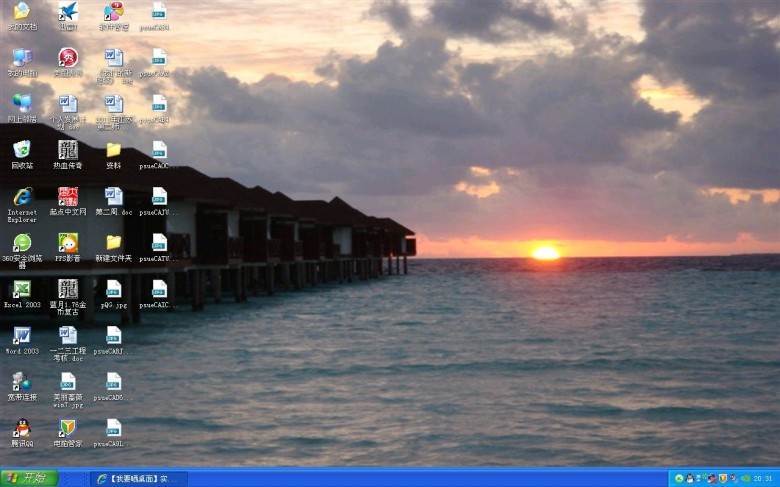Image resolution: width=780 pixels, height=487 pixels.
Task: Open the 起点中文网 shortcut
Action: [x=67, y=197]
